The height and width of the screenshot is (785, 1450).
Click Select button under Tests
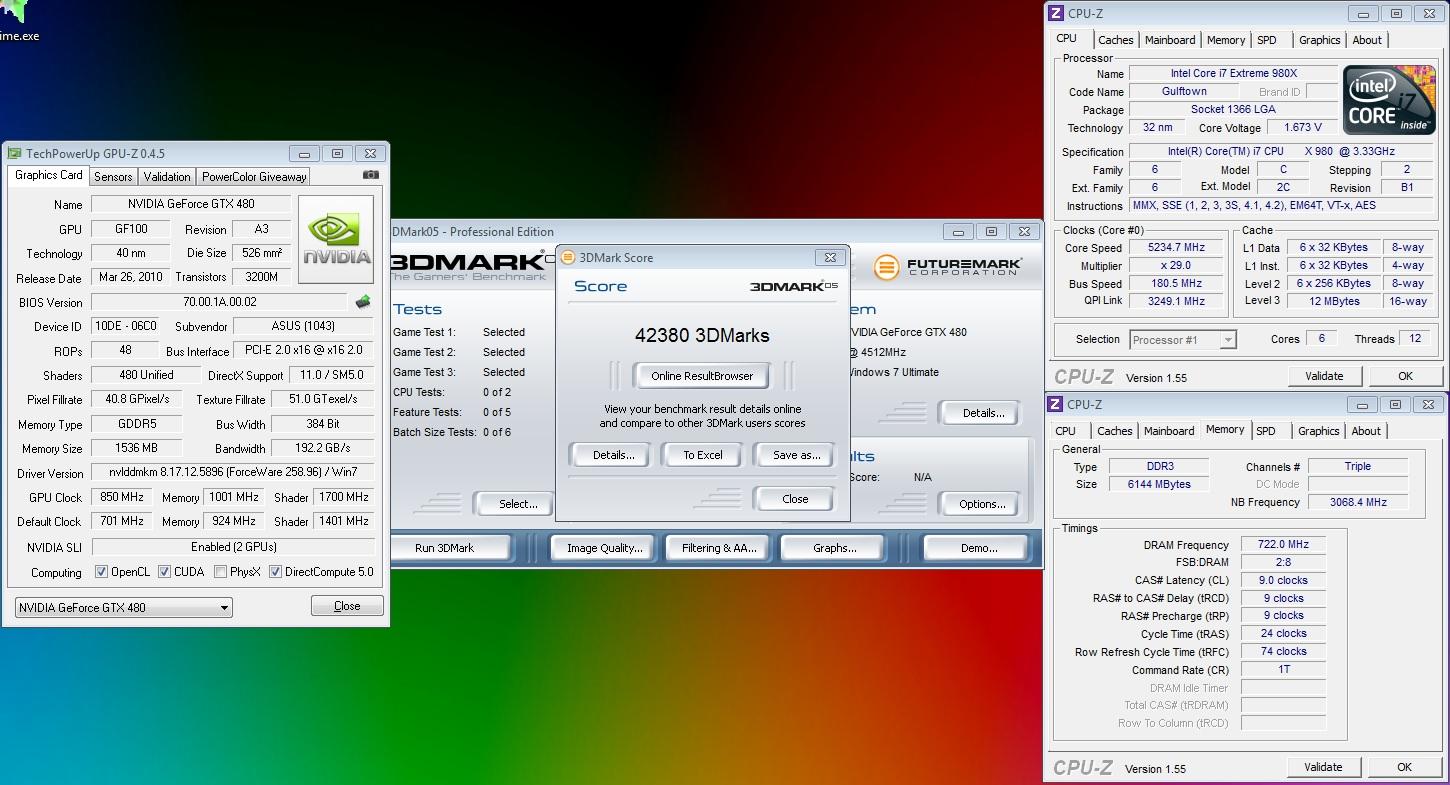click(x=514, y=504)
